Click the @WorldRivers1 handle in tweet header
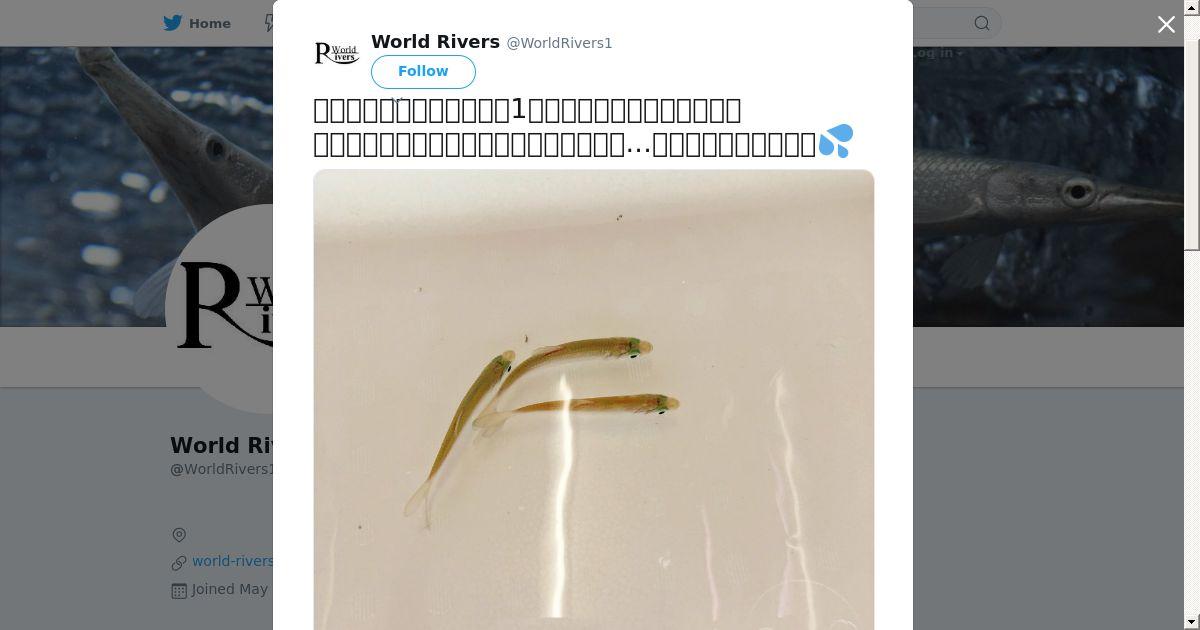Image resolution: width=1200 pixels, height=630 pixels. point(559,43)
